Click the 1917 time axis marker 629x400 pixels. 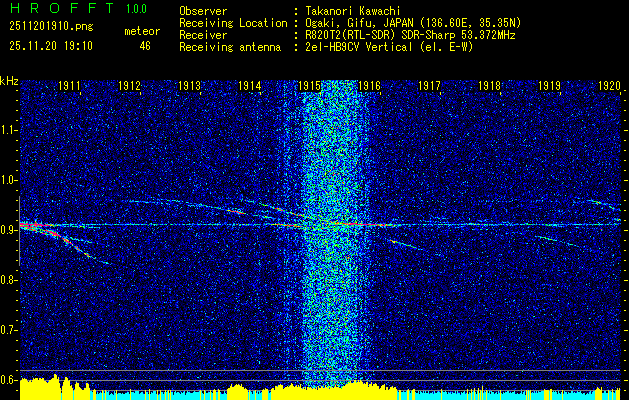click(x=429, y=85)
